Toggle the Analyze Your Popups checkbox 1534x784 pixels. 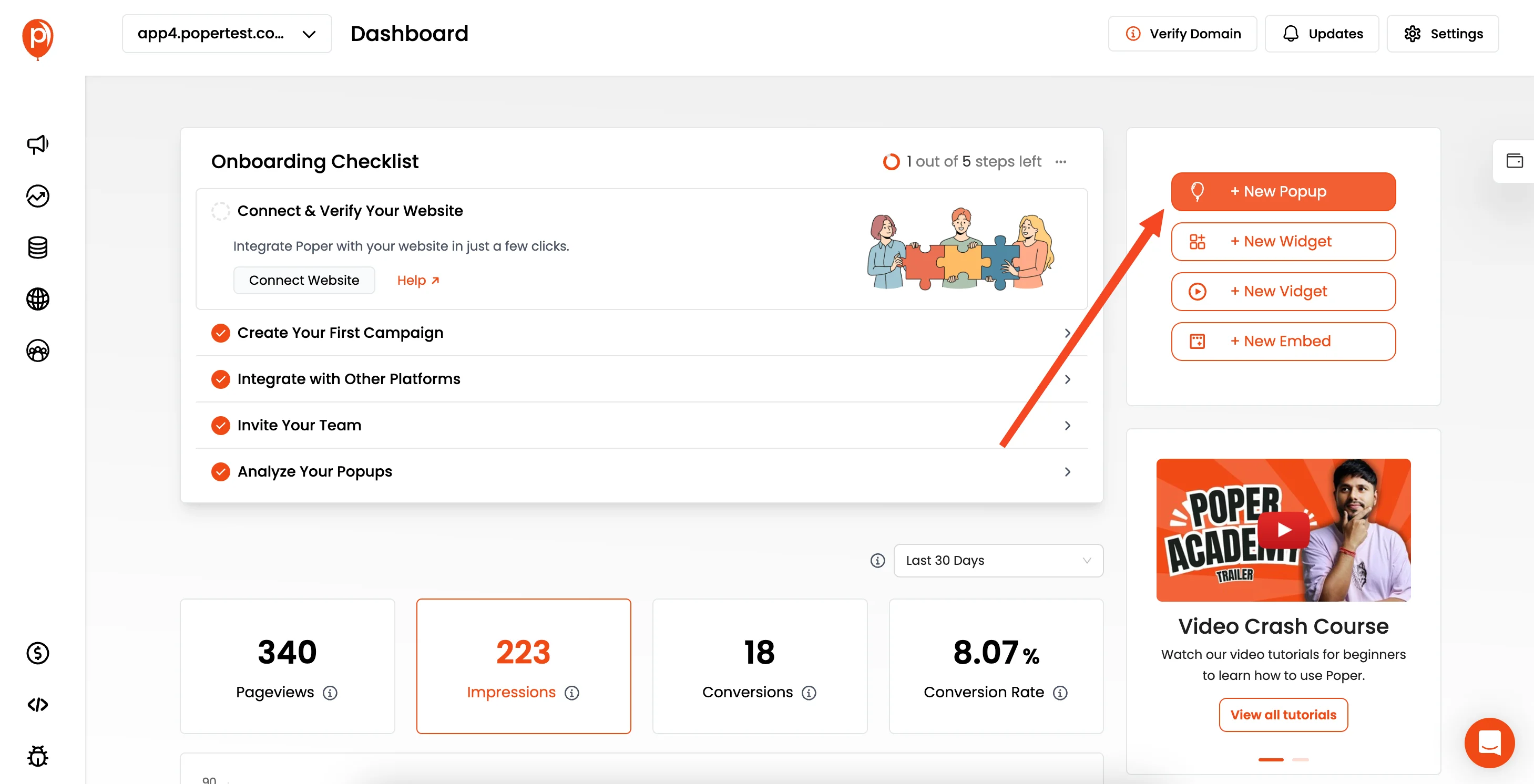point(219,470)
